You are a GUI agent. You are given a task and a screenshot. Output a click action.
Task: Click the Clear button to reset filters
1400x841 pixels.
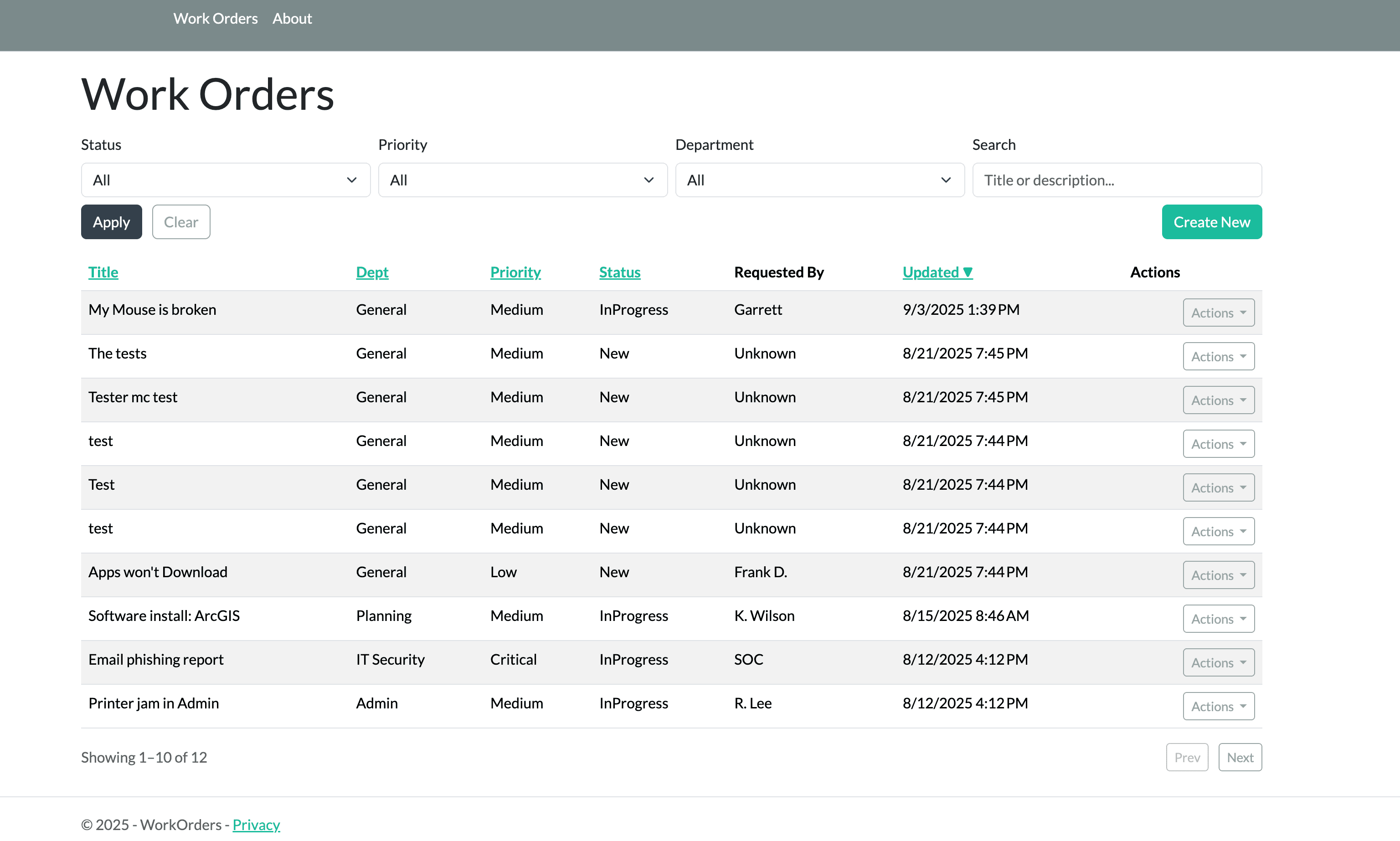tap(181, 221)
